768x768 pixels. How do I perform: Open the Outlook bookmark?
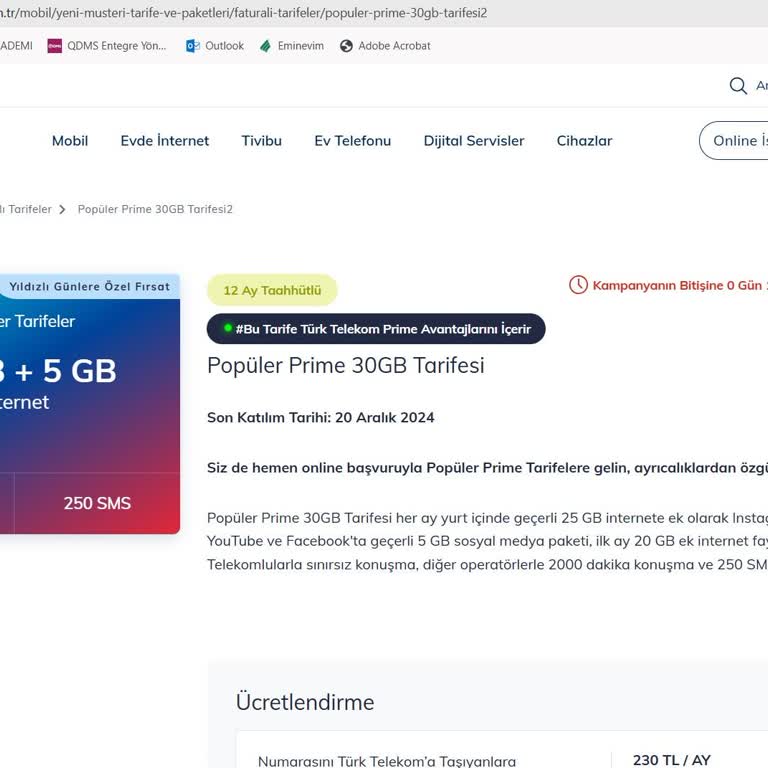click(215, 46)
